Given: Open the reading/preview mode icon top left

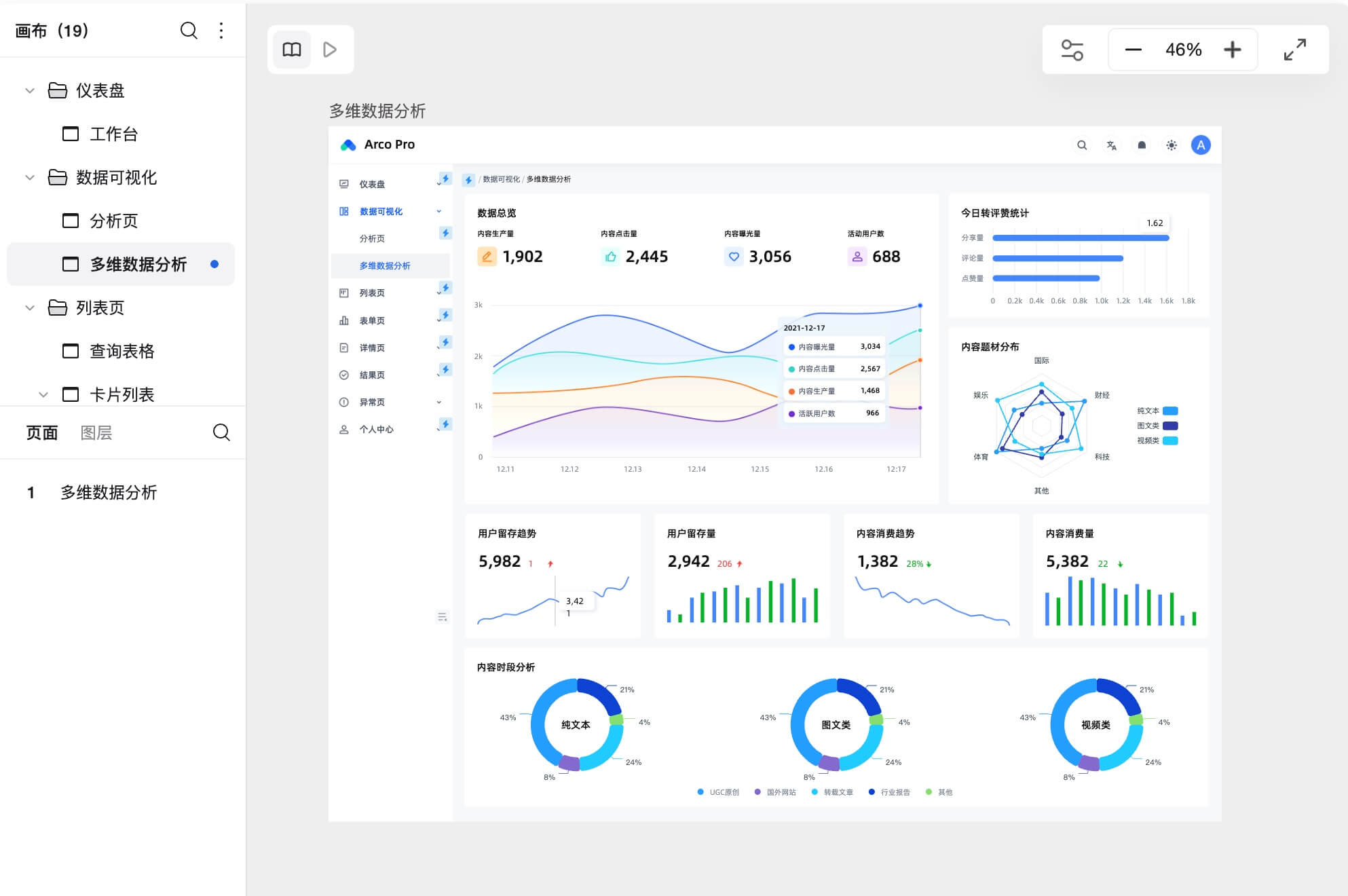Looking at the screenshot, I should coord(291,49).
